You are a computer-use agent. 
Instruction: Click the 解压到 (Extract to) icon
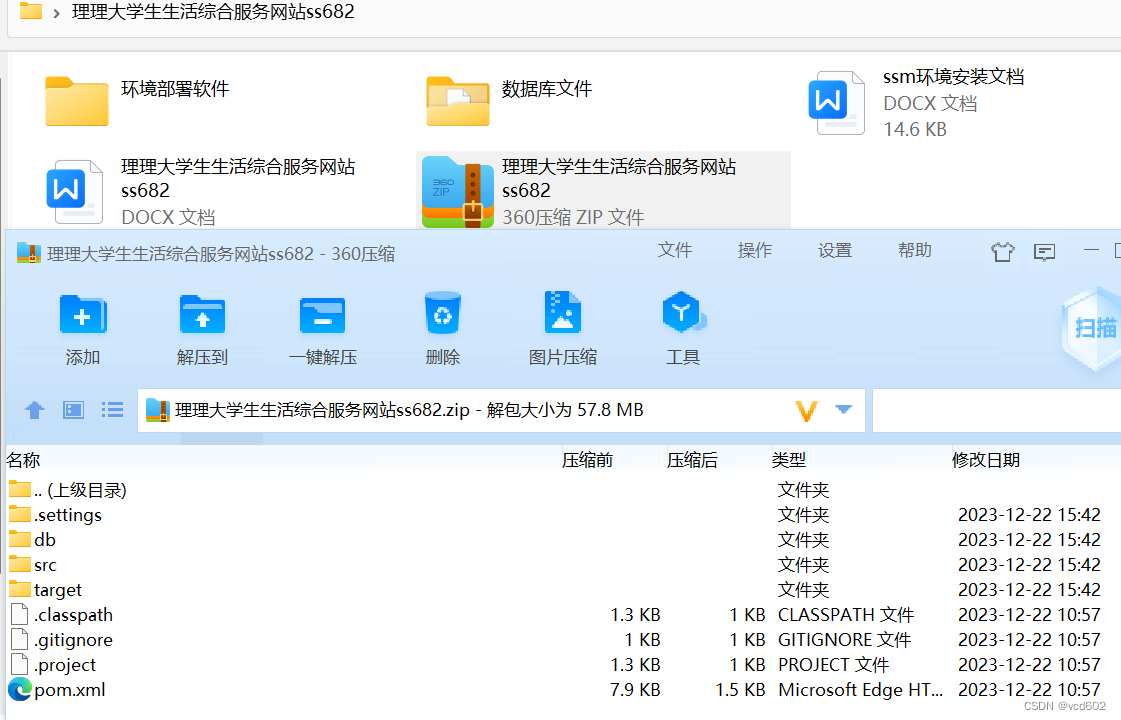[202, 315]
